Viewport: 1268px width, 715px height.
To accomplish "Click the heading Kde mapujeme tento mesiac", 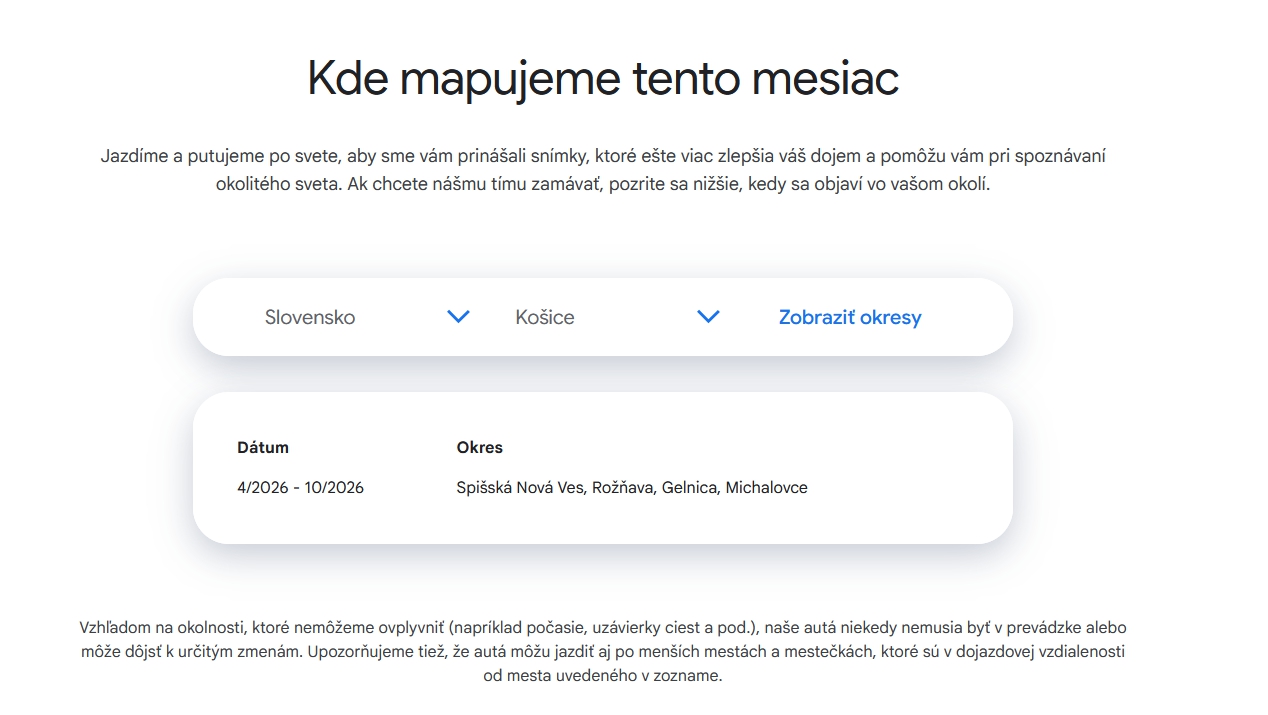I will click(602, 78).
